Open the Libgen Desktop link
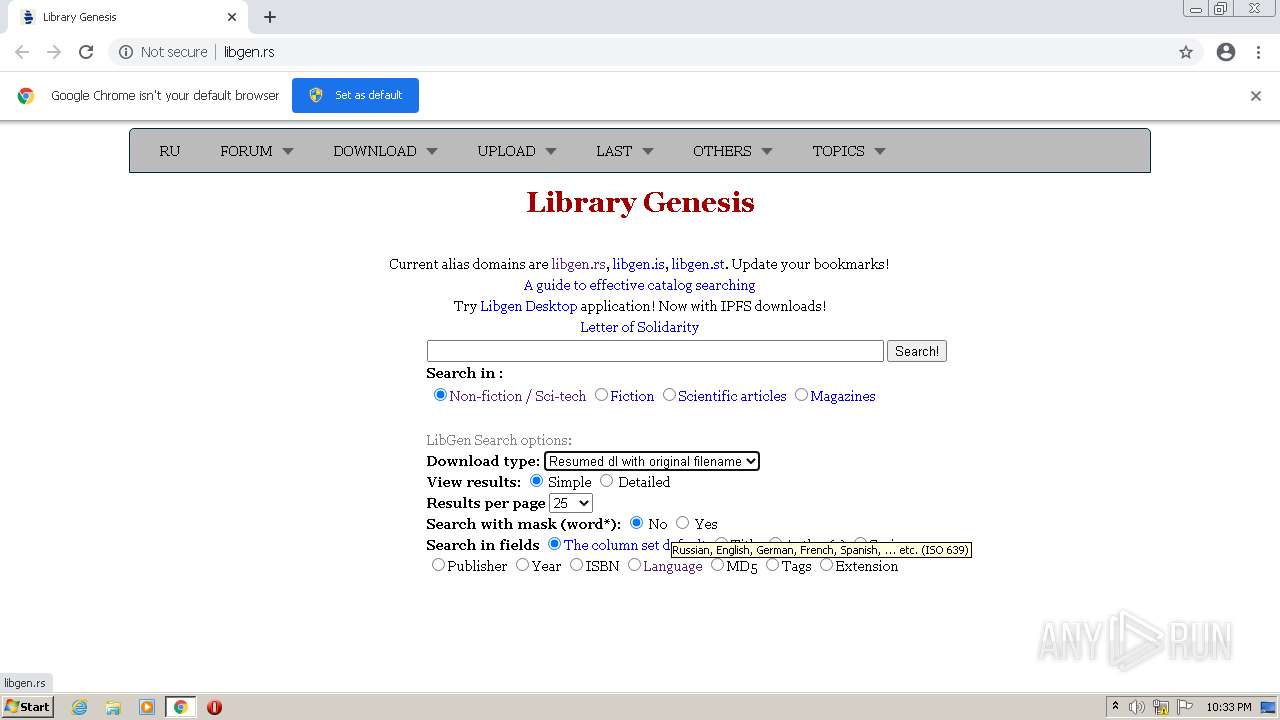Screen dimensions: 1280x720 coord(528,306)
